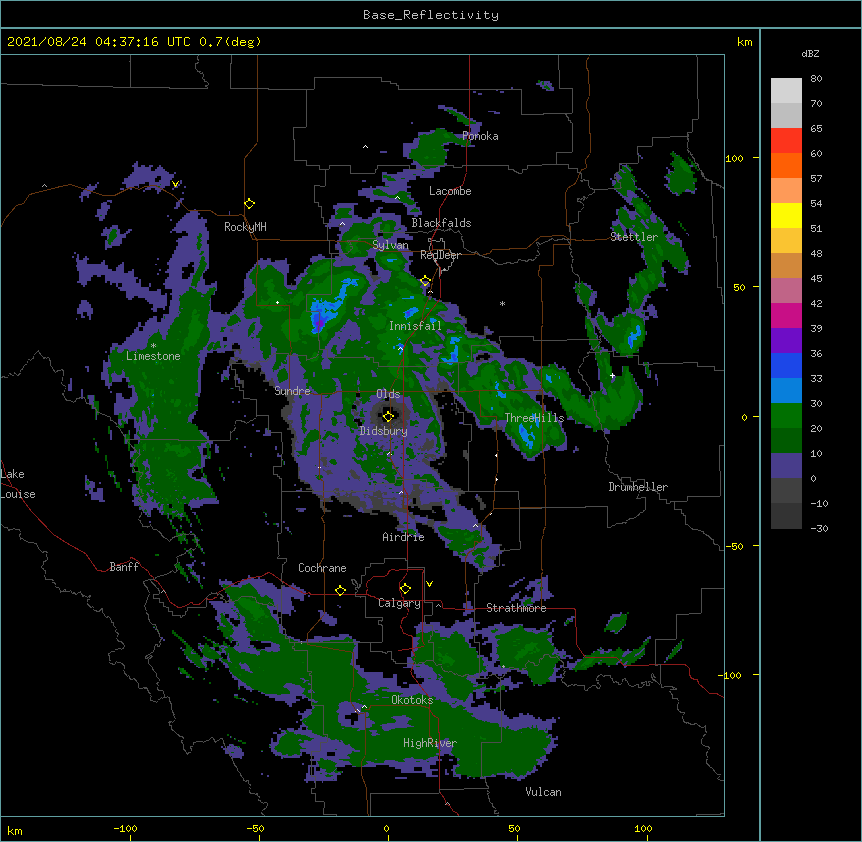Click the Okotoks town label

(412, 700)
